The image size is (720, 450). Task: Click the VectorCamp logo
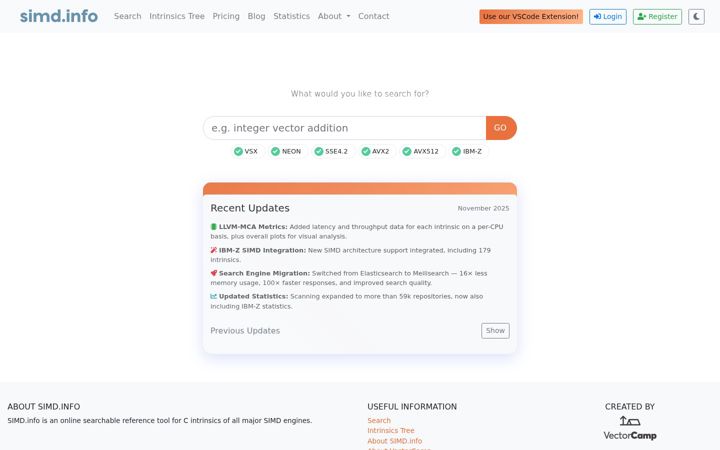[x=630, y=428]
